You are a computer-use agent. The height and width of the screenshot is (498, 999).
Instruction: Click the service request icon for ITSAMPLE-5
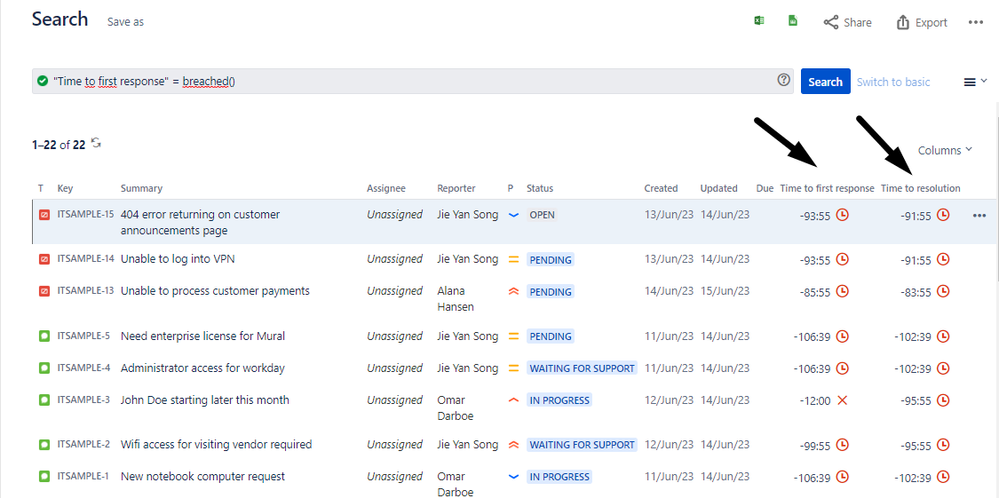click(43, 336)
